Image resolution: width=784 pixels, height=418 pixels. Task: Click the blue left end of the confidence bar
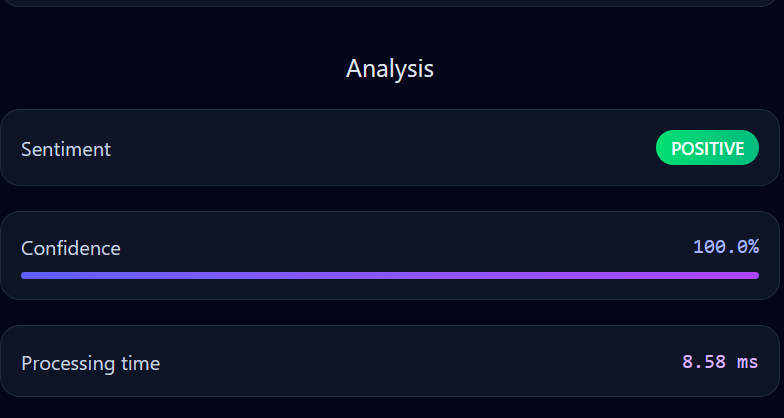point(30,275)
